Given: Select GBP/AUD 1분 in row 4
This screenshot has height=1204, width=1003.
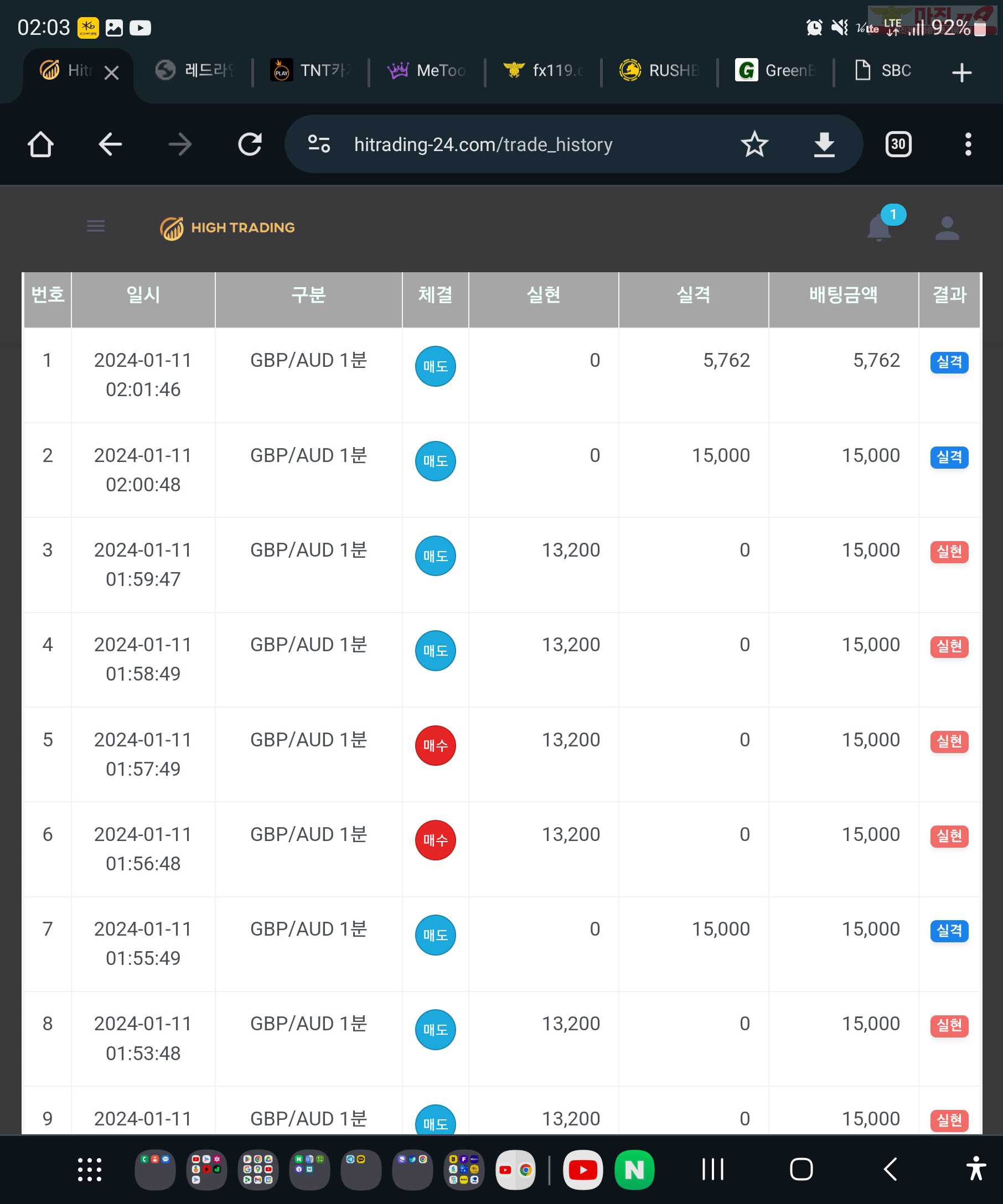Looking at the screenshot, I should (308, 645).
